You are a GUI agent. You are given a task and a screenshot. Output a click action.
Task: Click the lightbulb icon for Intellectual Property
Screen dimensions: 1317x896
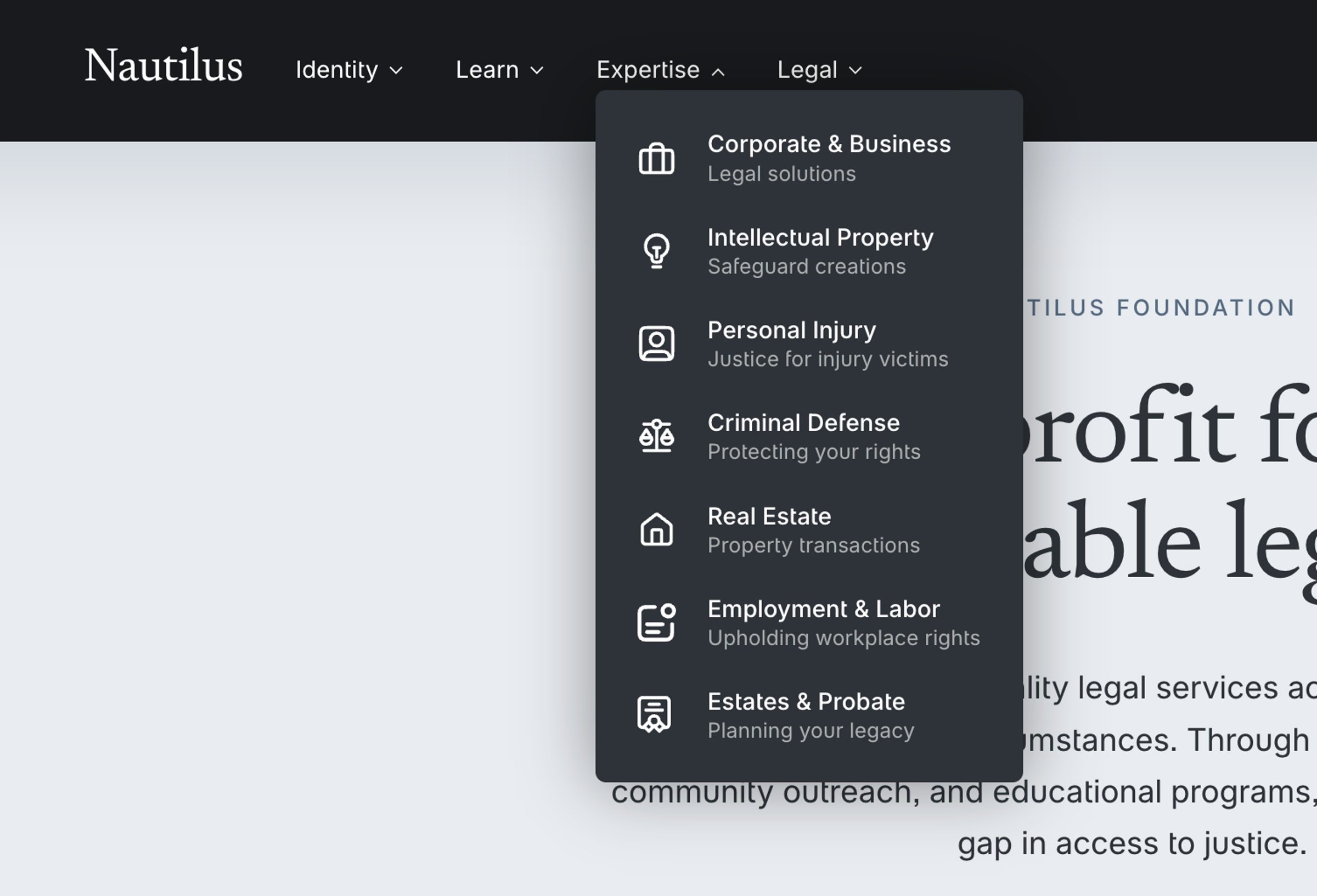click(x=656, y=251)
